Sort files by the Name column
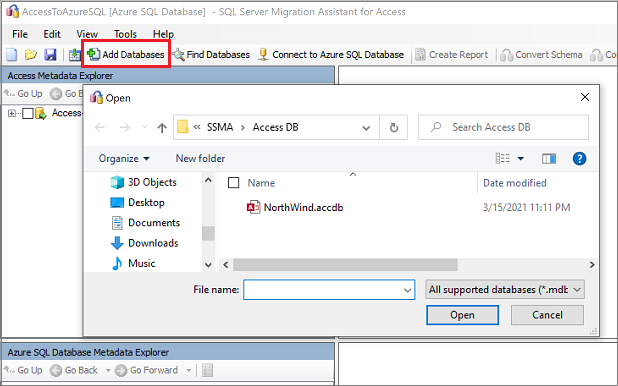This screenshot has width=618, height=386. [261, 183]
